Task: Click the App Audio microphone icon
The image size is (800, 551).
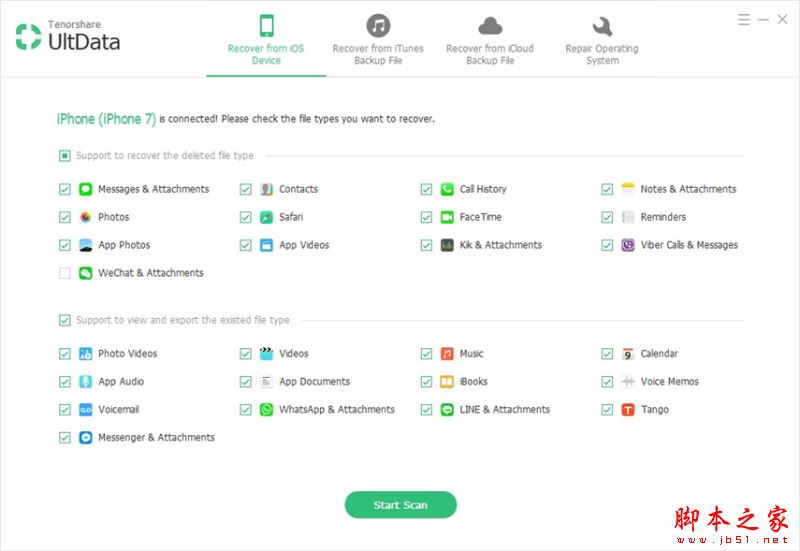Action: point(85,382)
